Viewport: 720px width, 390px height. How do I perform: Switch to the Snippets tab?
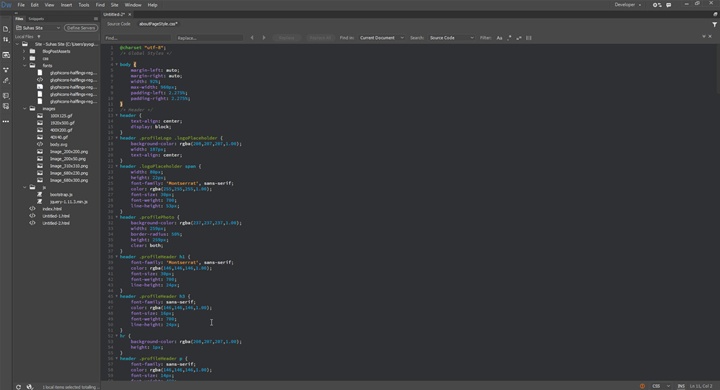coord(36,19)
